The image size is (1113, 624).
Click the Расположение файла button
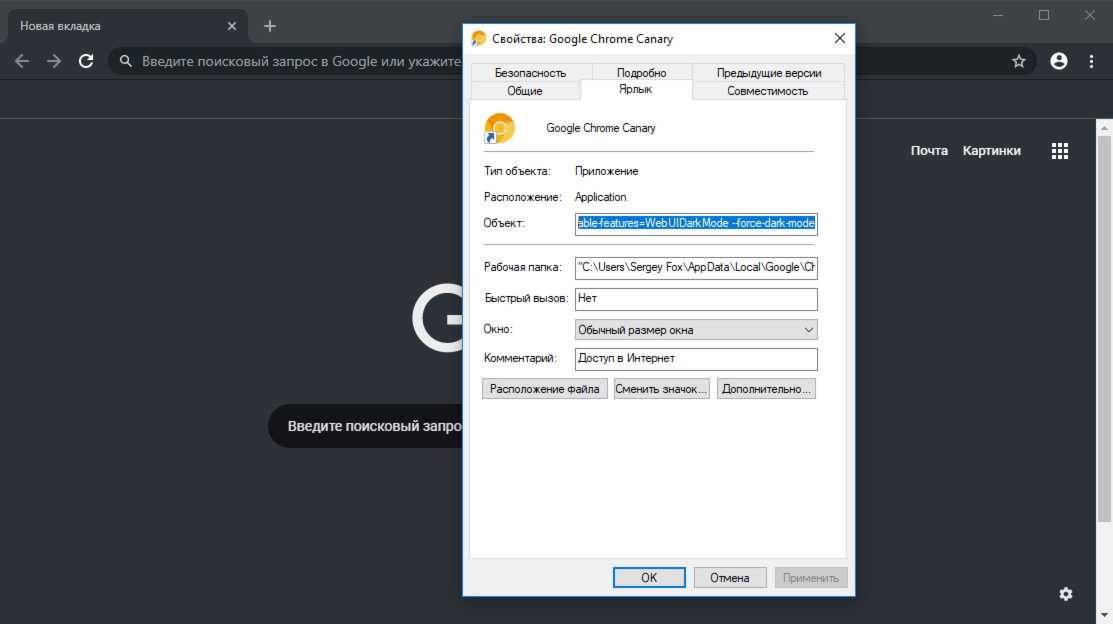(x=544, y=389)
